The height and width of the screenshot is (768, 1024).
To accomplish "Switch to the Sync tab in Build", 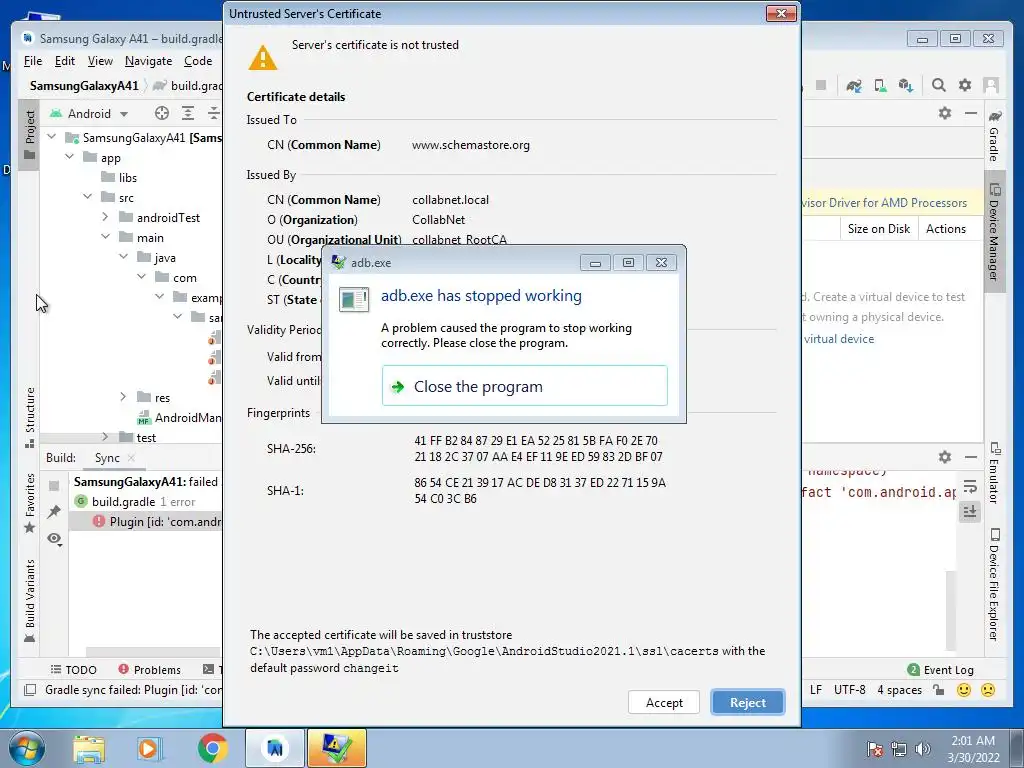I will 107,458.
